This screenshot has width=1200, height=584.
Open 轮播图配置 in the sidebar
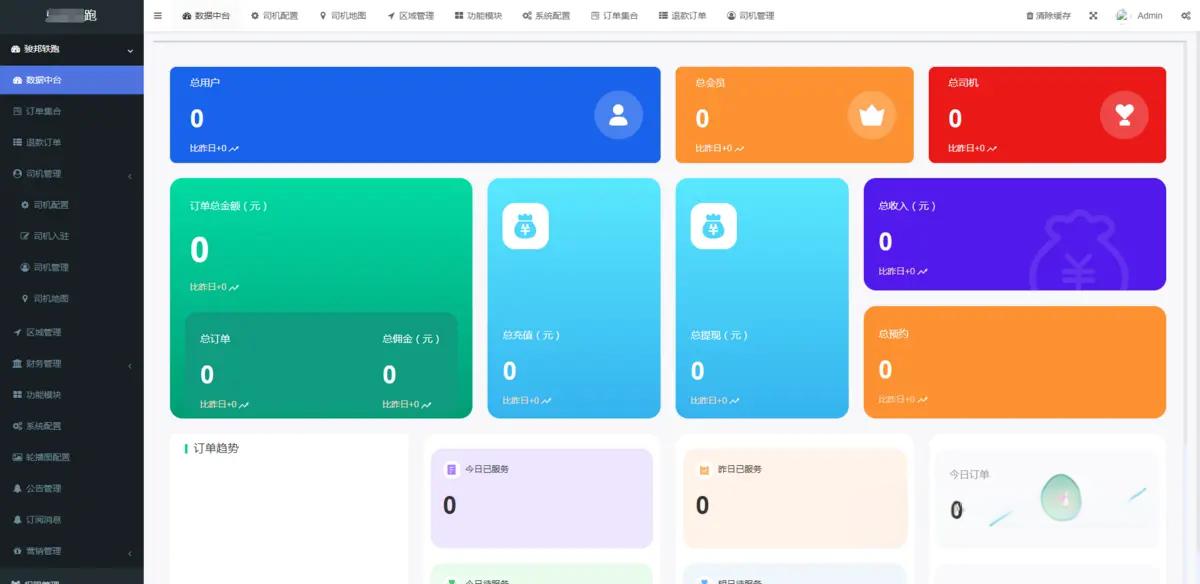coord(47,457)
